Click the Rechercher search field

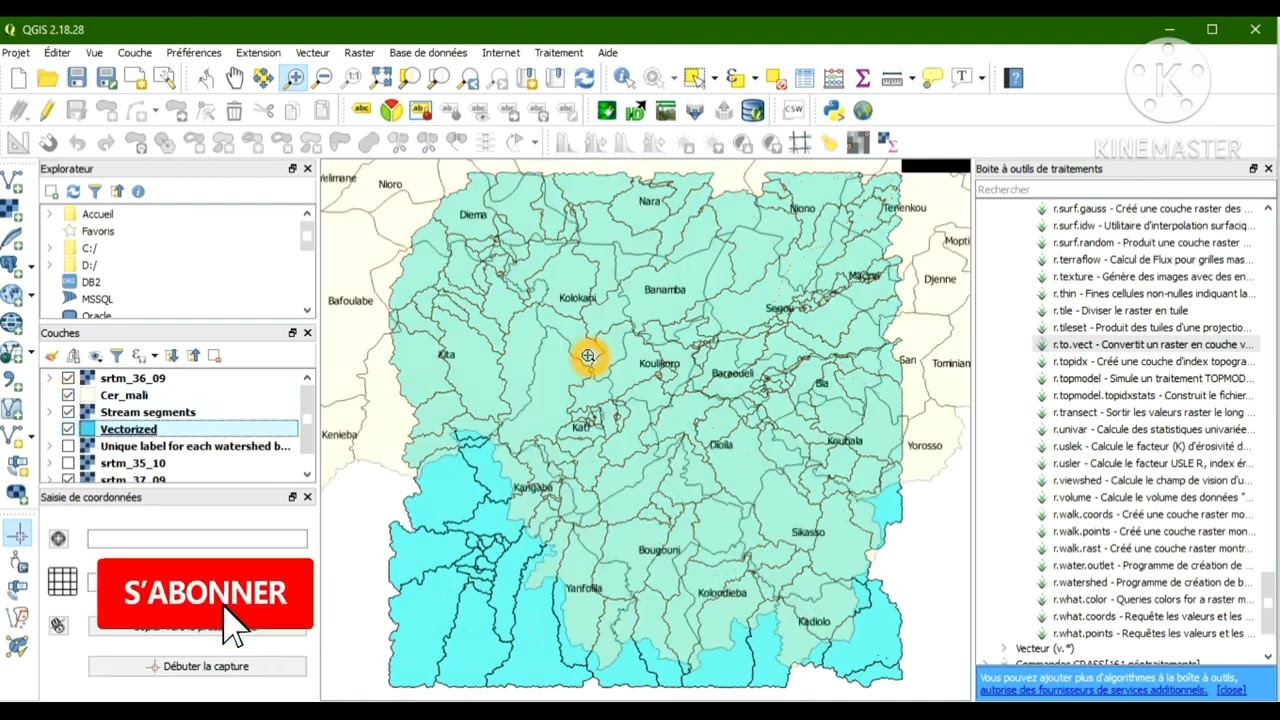tap(1125, 189)
